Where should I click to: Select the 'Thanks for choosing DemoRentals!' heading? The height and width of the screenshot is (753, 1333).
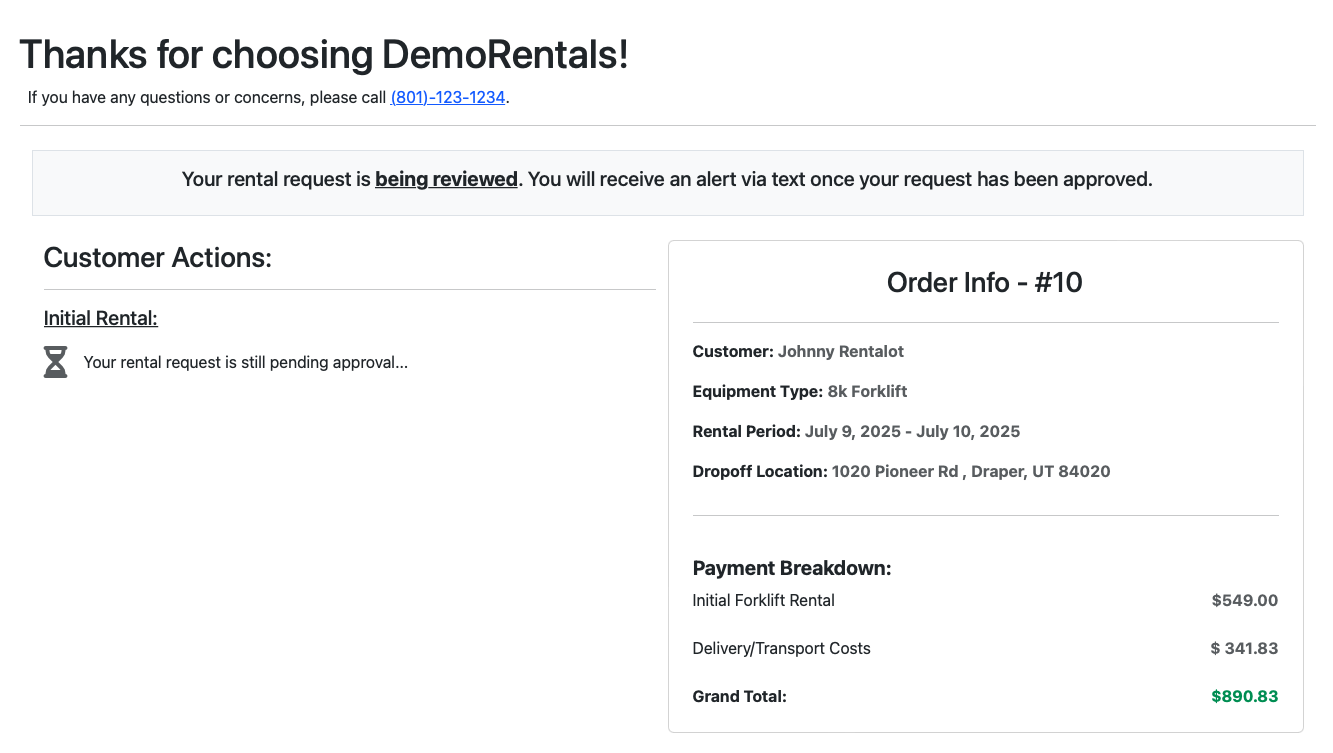(x=324, y=54)
